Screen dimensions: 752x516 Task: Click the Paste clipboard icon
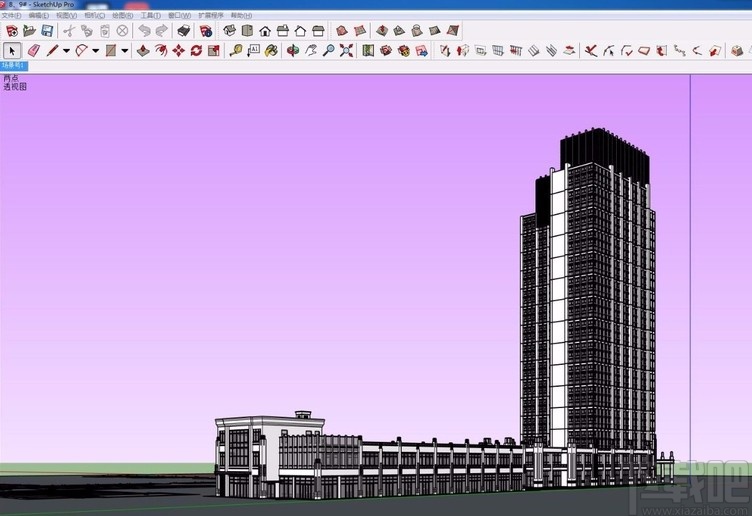click(105, 31)
